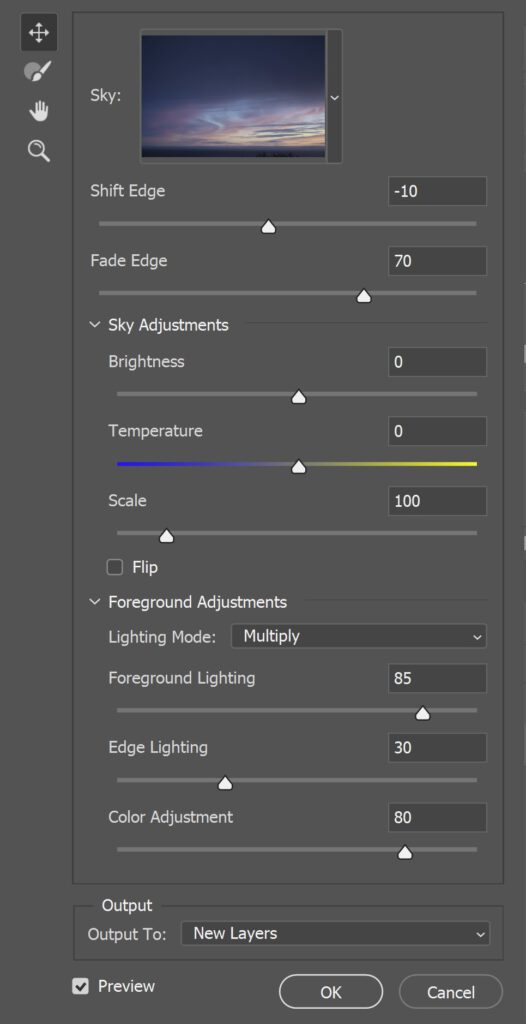Screen dimensions: 526x1024
Task: Click the Fade Edge slider handle
Action: point(364,296)
